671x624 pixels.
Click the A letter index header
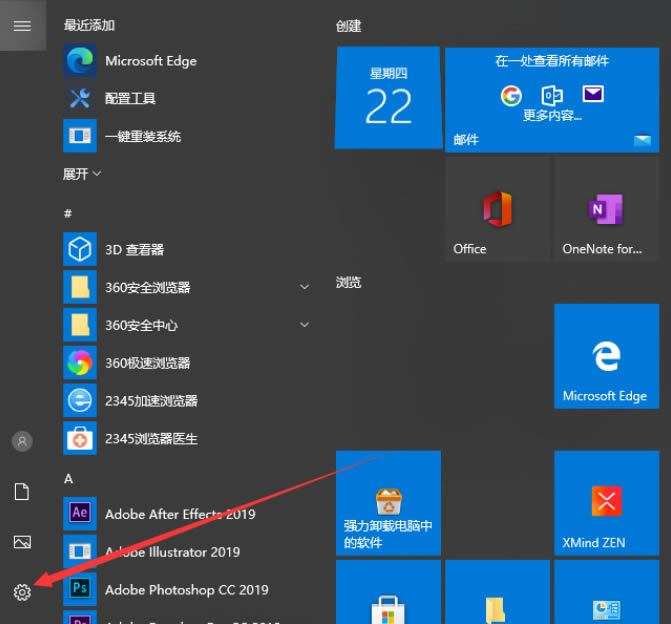tap(68, 478)
